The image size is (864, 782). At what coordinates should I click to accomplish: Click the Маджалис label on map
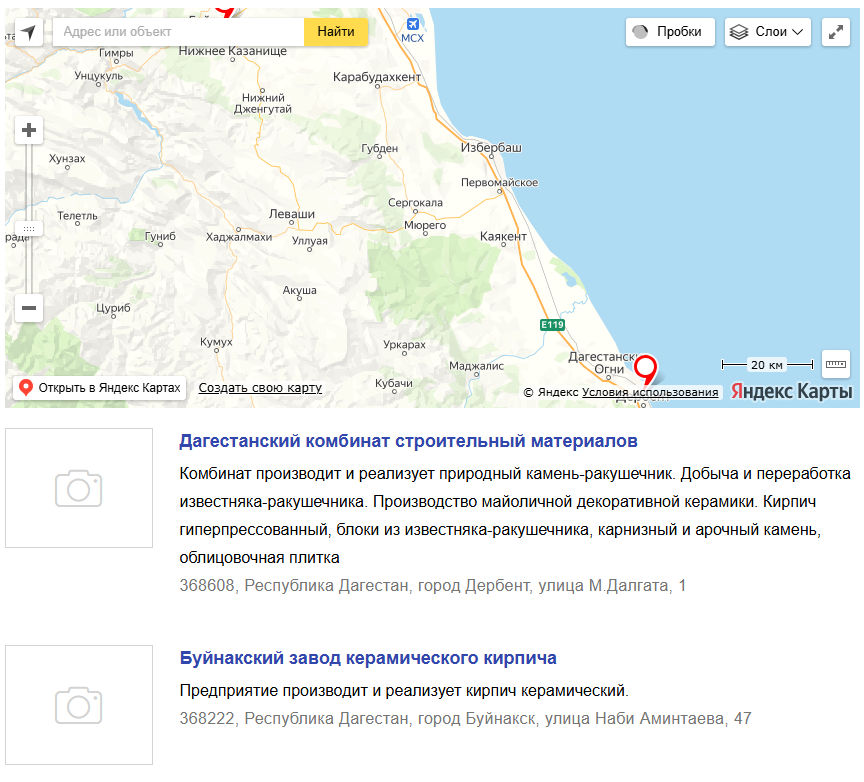(477, 366)
